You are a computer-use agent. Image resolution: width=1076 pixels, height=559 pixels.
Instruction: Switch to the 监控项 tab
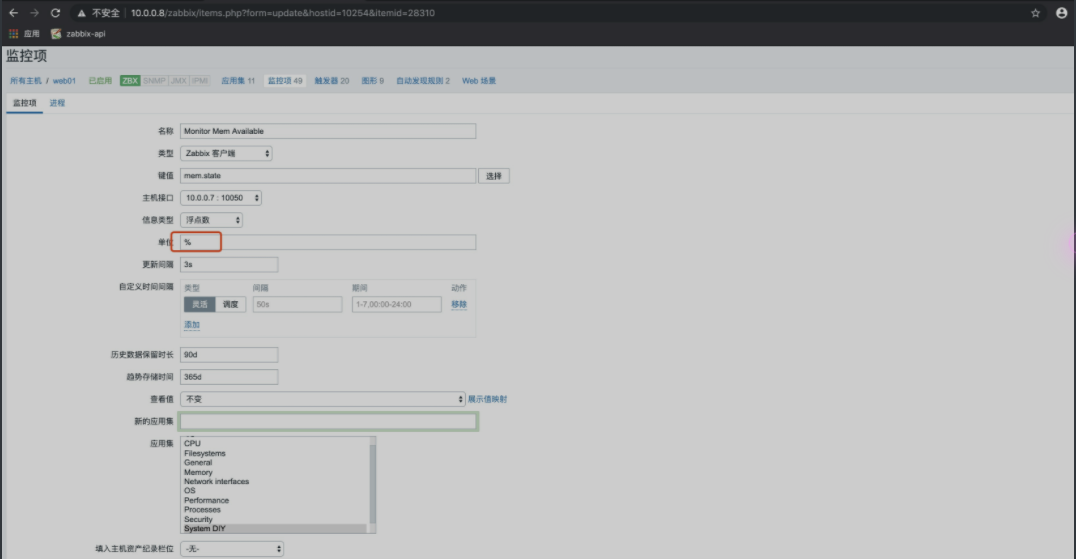click(25, 103)
